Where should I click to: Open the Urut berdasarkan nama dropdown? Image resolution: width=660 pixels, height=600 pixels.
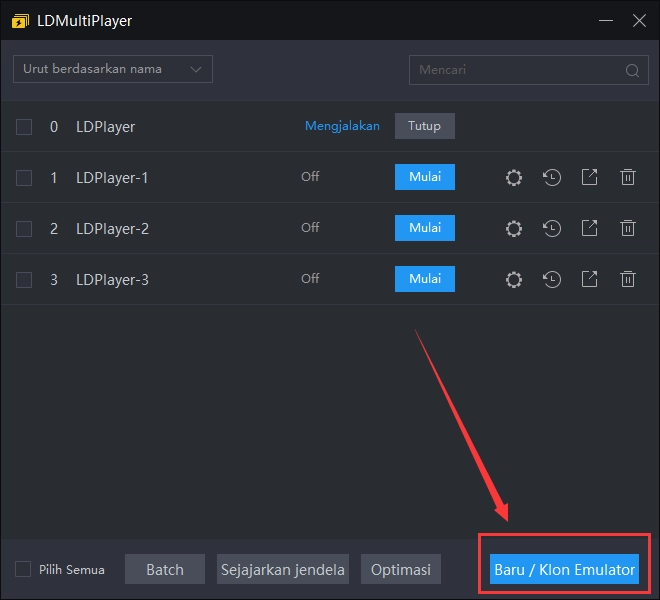pos(113,69)
